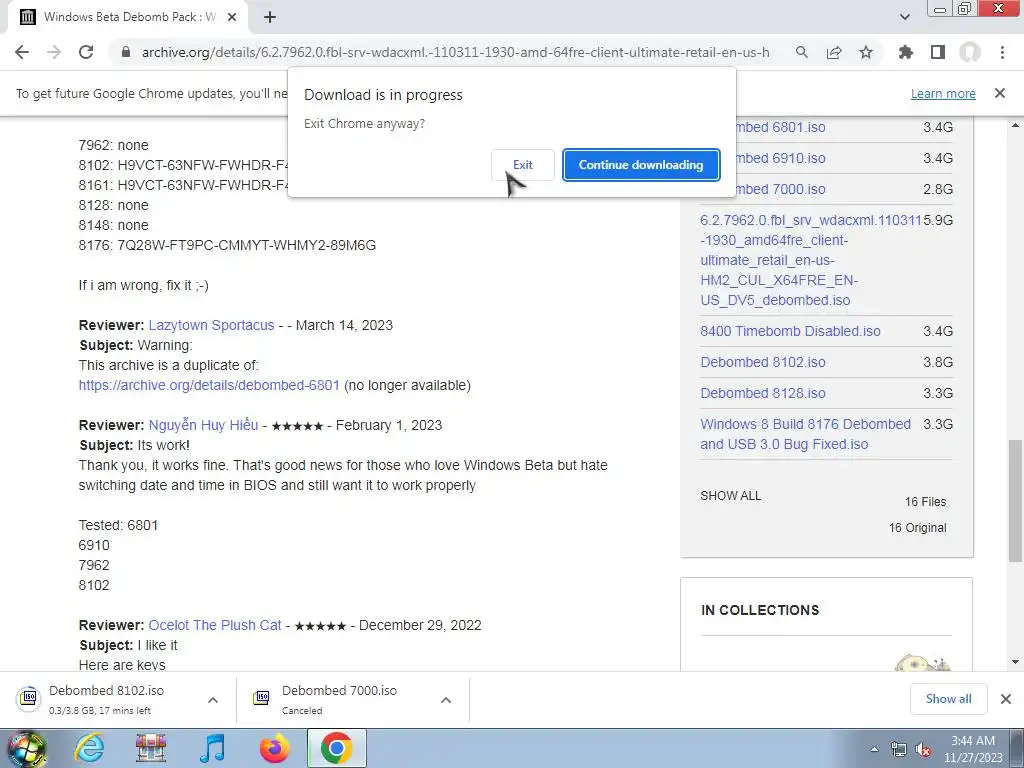Open the Extensions puzzle icon

(x=906, y=52)
